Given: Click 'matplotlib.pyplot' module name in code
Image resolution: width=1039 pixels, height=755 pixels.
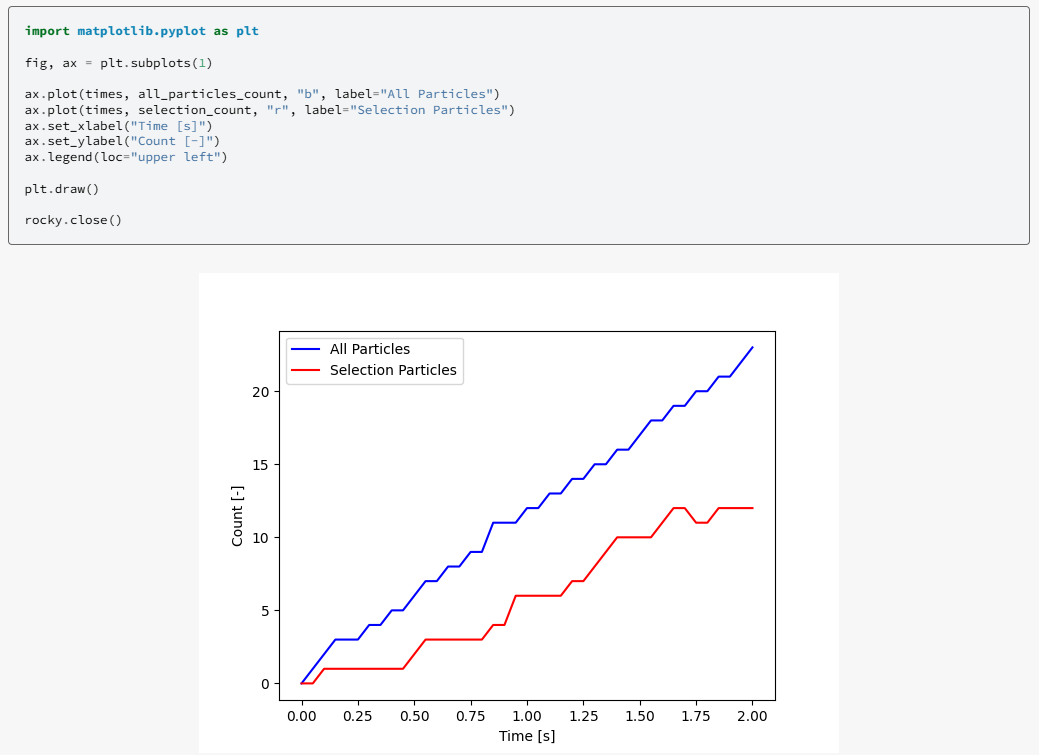Looking at the screenshot, I should pyautogui.click(x=142, y=31).
